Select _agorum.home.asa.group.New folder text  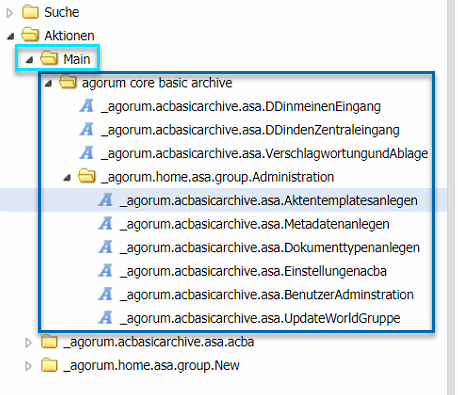pyautogui.click(x=151, y=366)
